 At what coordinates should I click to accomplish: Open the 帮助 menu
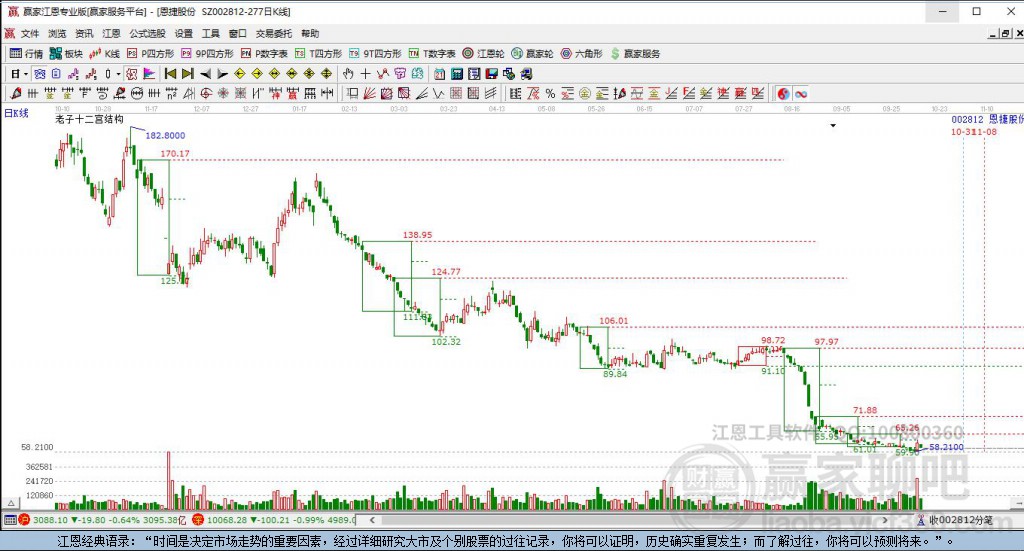tap(310, 33)
